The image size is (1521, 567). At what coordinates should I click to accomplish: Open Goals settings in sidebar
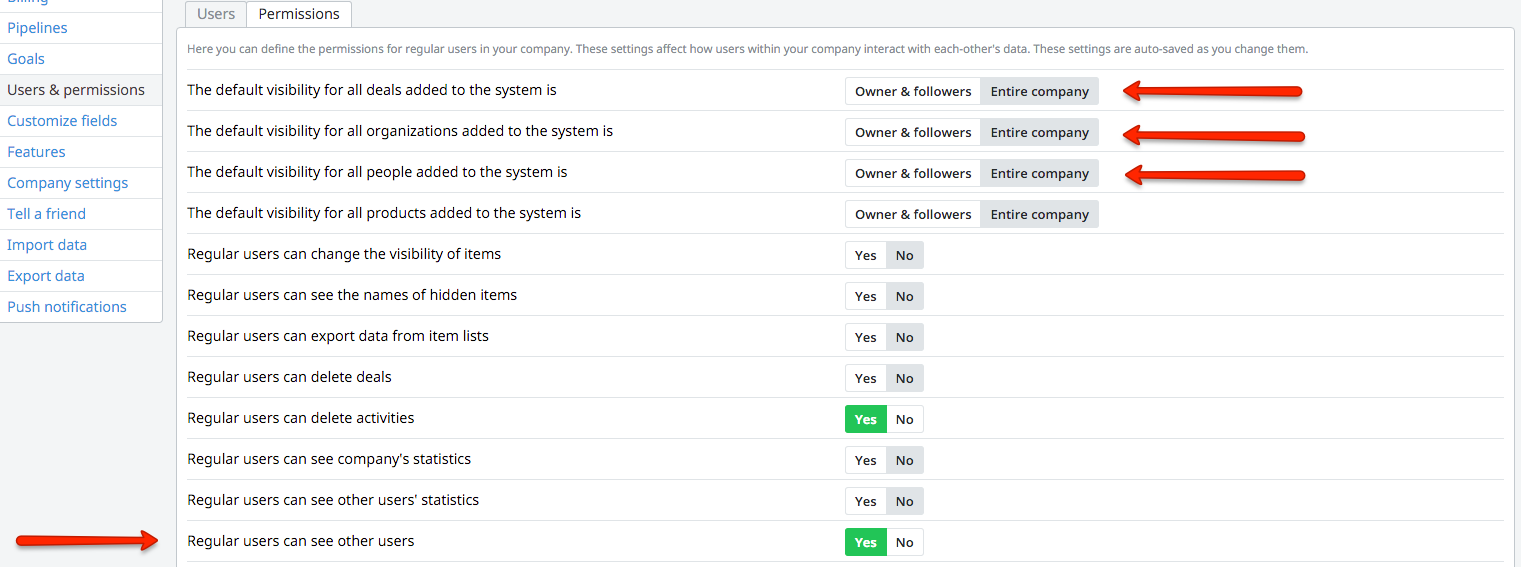click(81, 59)
